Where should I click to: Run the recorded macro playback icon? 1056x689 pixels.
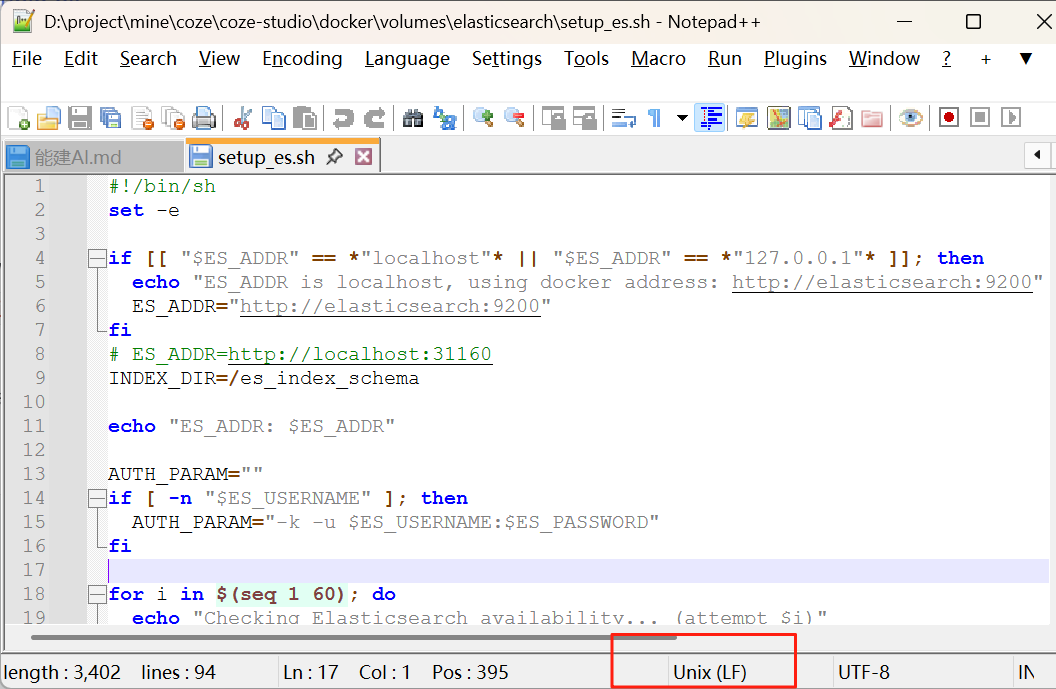pos(1009,117)
